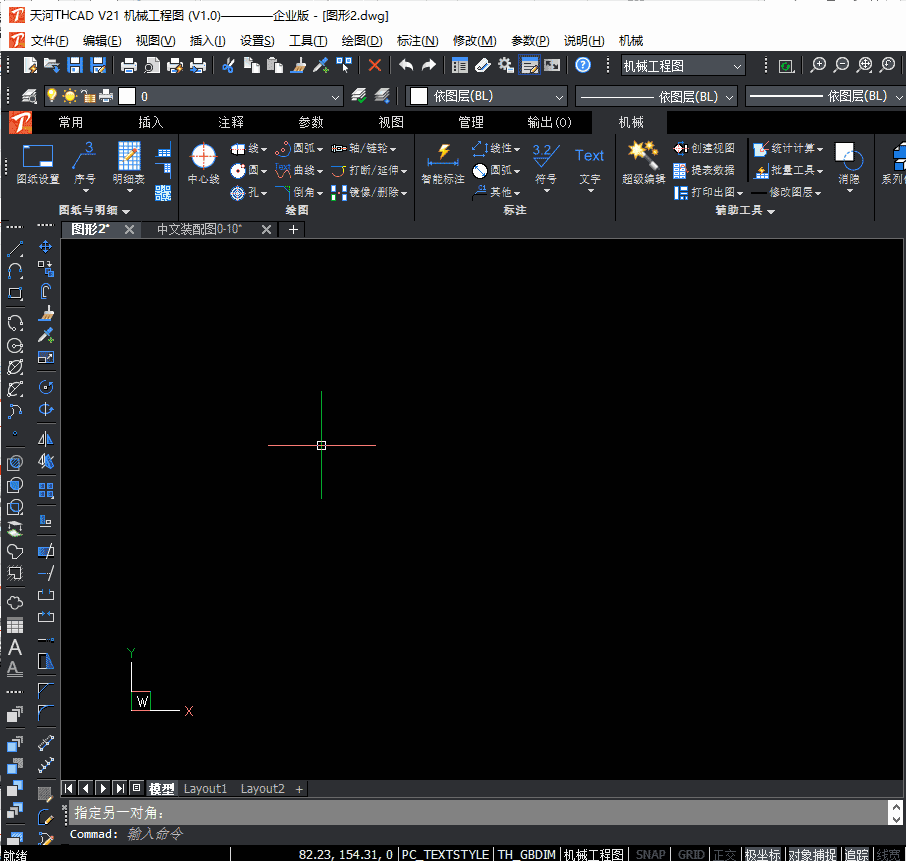Click the white layer color swatch
Image resolution: width=906 pixels, height=861 pixels.
(127, 96)
